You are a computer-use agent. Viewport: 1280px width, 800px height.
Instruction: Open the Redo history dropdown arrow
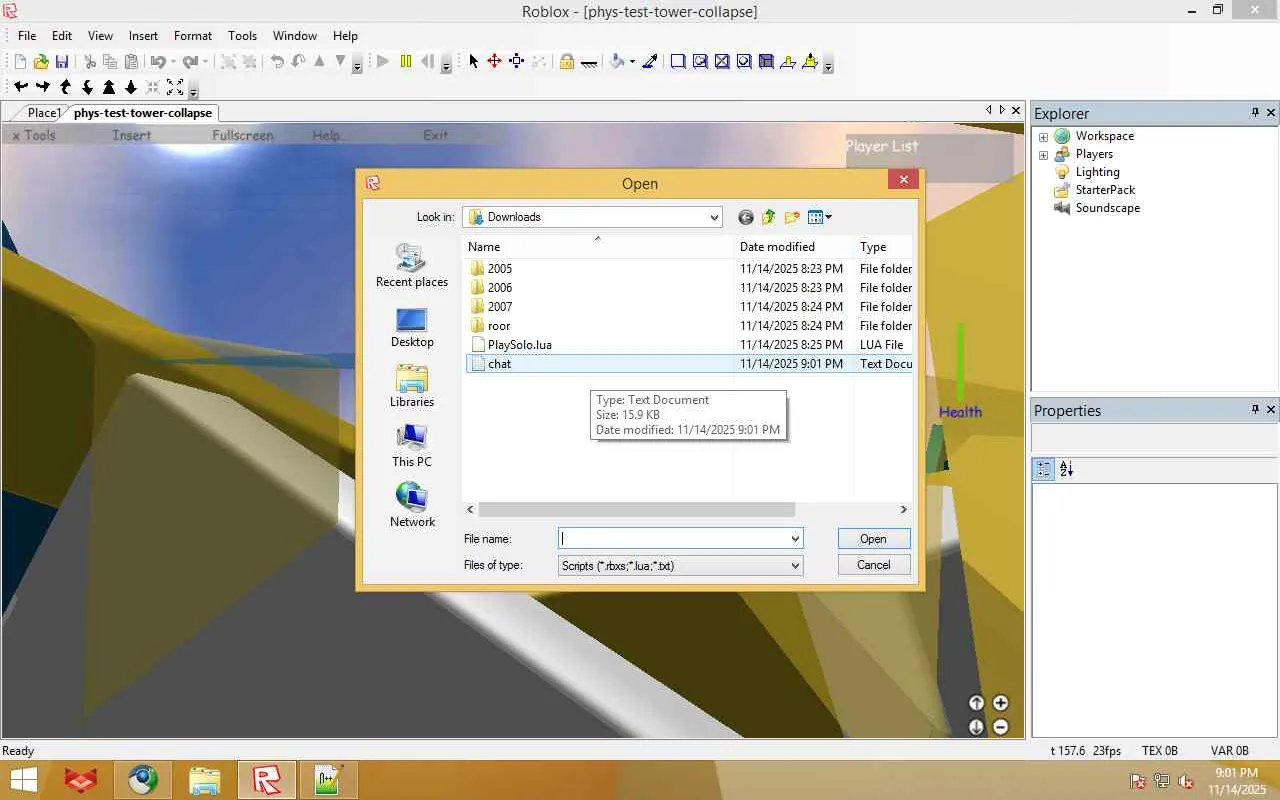coord(205,62)
